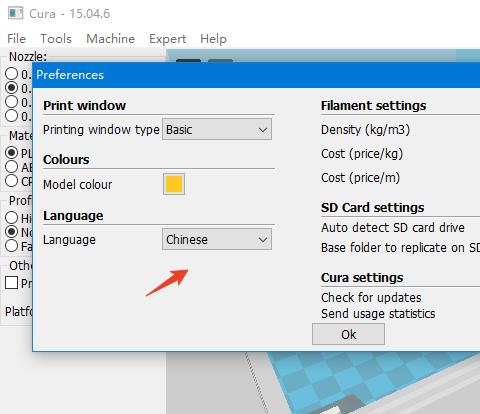The image size is (480, 414).
Task: Click the Cost (price/m) label
Action: click(360, 178)
